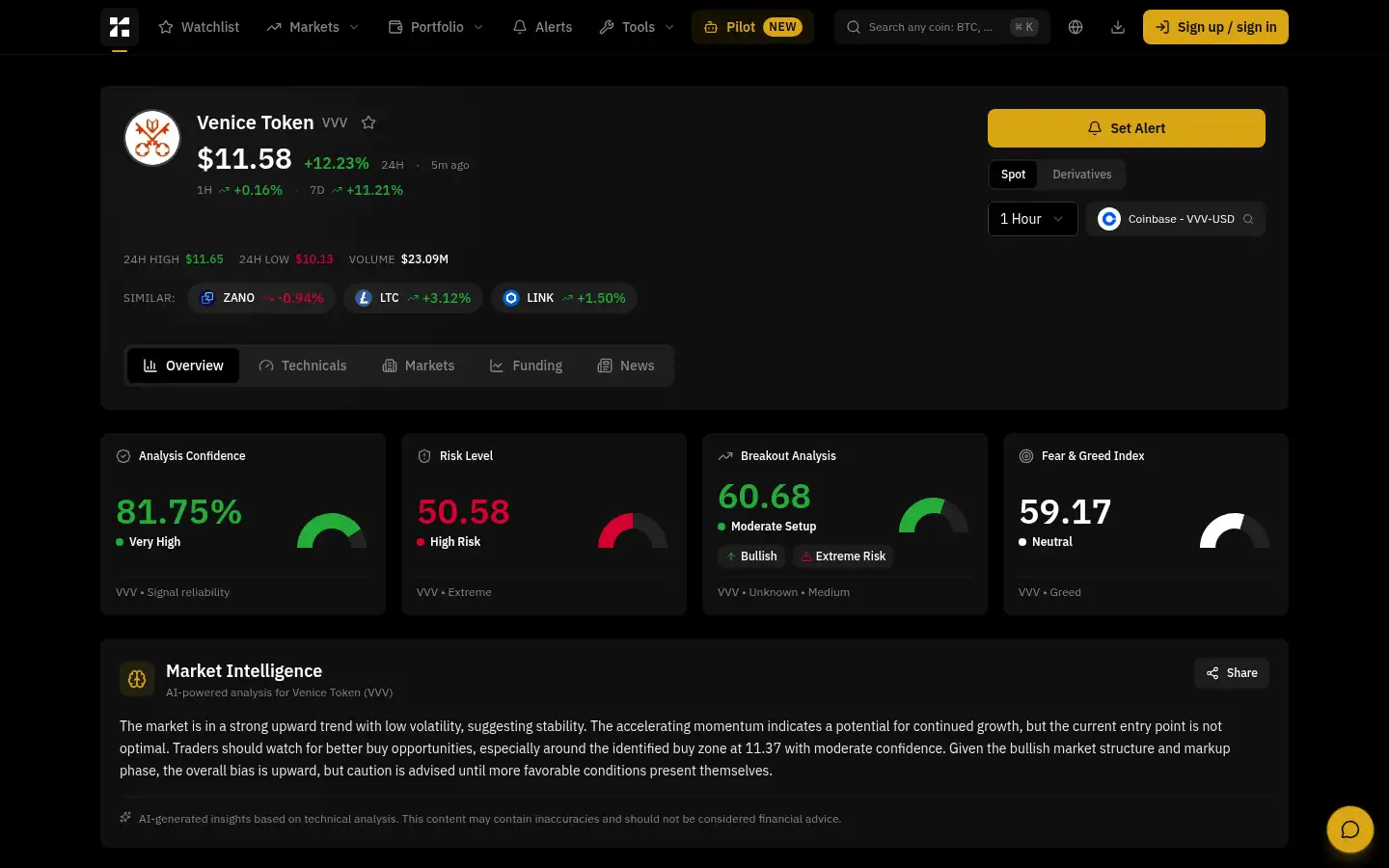The width and height of the screenshot is (1389, 868).
Task: Expand the Markets menu
Action: click(x=313, y=27)
